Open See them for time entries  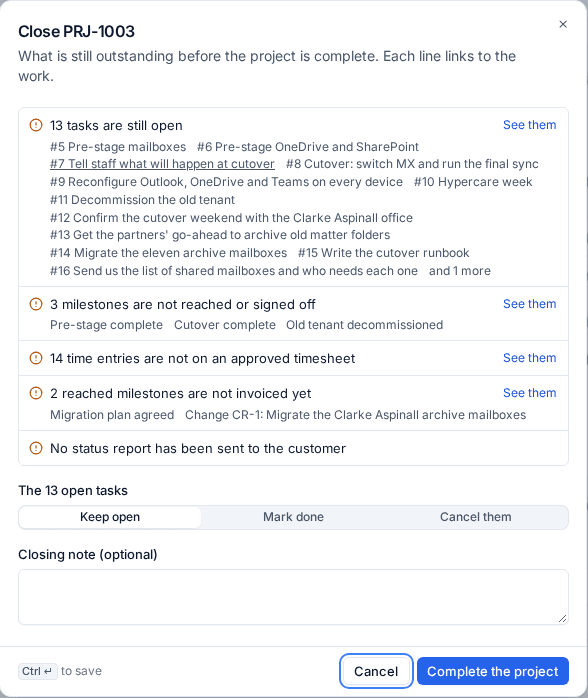(x=529, y=358)
